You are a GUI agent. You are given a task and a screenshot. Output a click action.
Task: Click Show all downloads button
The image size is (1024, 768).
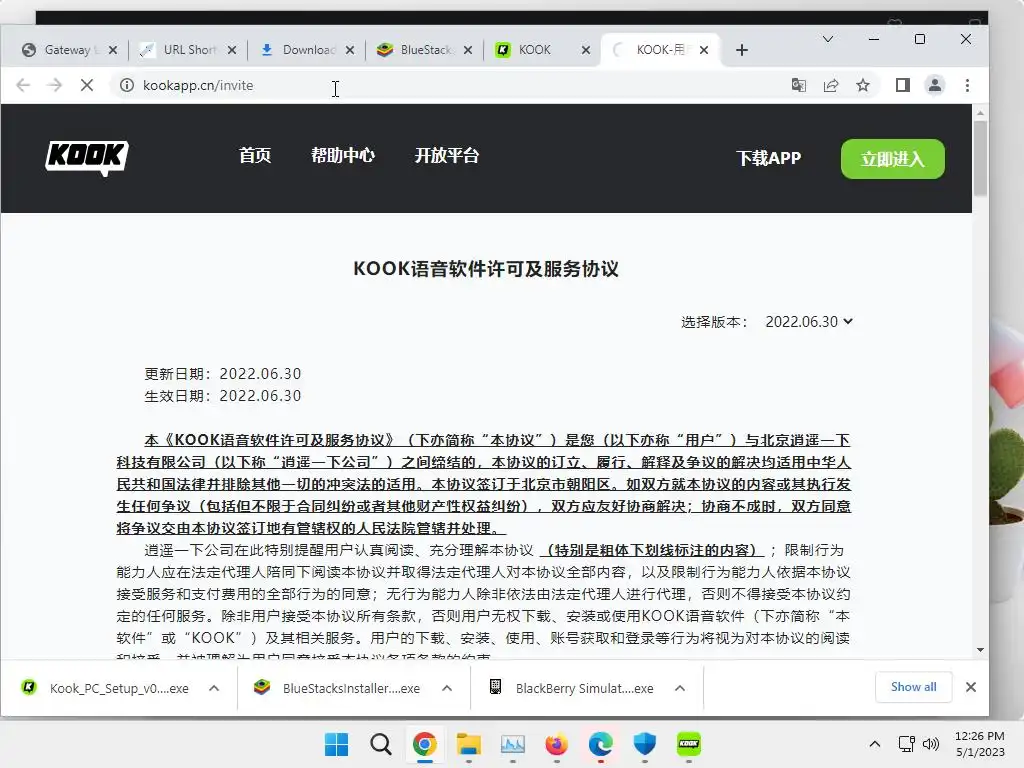(913, 687)
